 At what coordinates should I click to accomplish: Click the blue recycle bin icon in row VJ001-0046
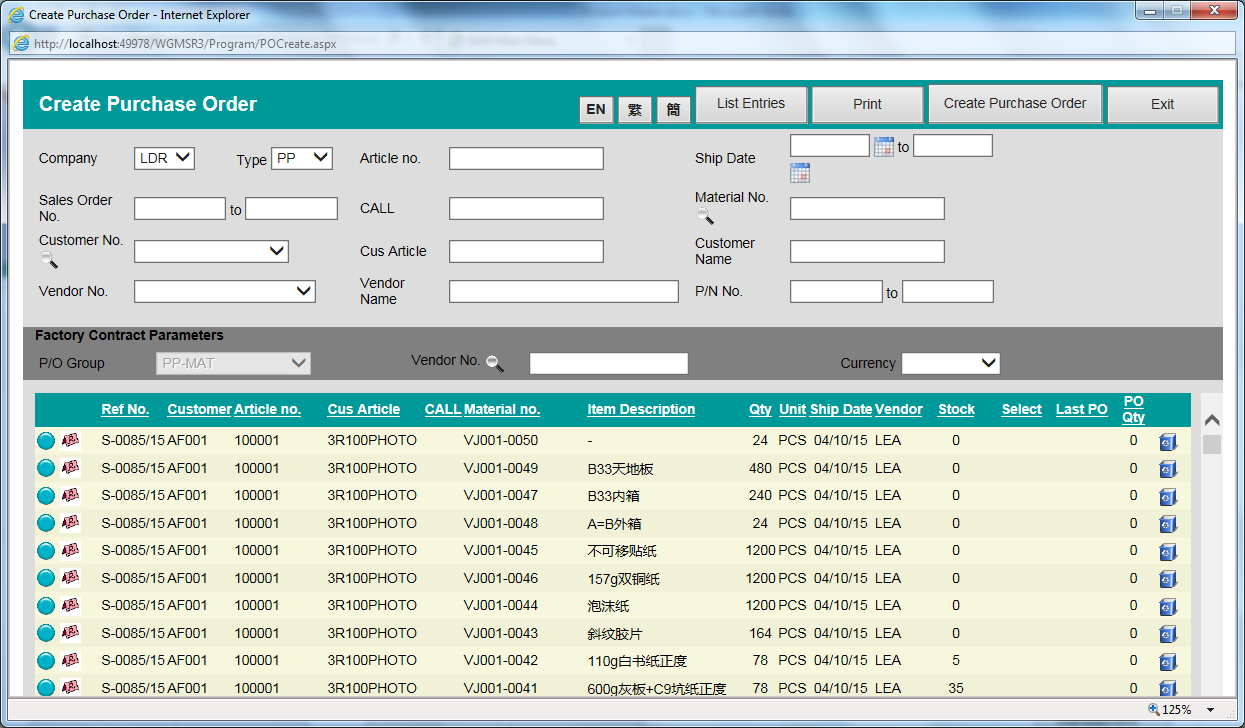point(1168,579)
